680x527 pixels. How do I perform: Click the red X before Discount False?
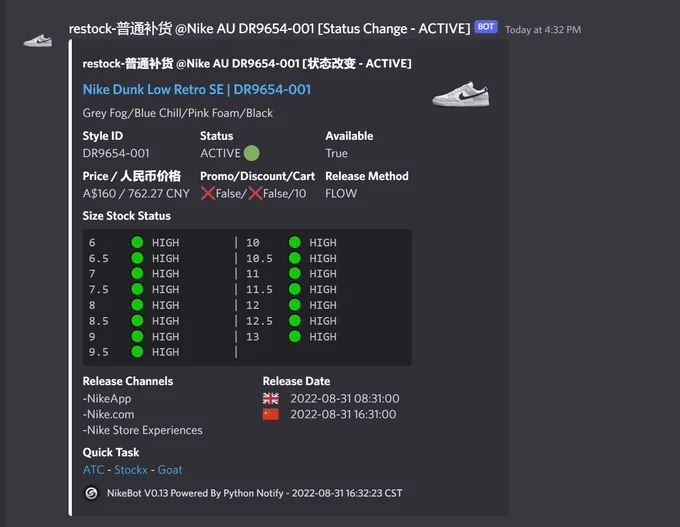[255, 193]
